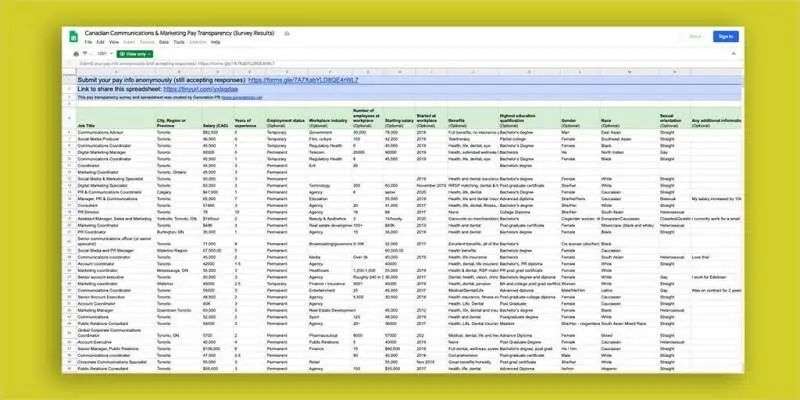Click the filter icon in toolbar
The height and width of the screenshot is (400, 800).
pyautogui.click(x=85, y=54)
